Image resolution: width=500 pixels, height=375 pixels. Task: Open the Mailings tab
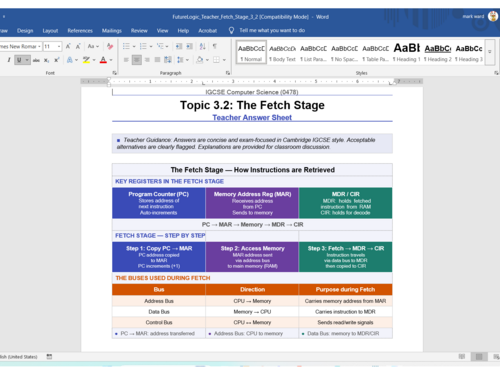112,31
